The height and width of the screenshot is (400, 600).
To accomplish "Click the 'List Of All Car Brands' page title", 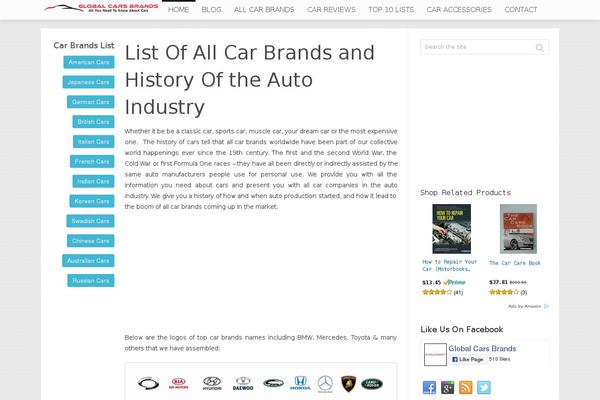I will (249, 80).
